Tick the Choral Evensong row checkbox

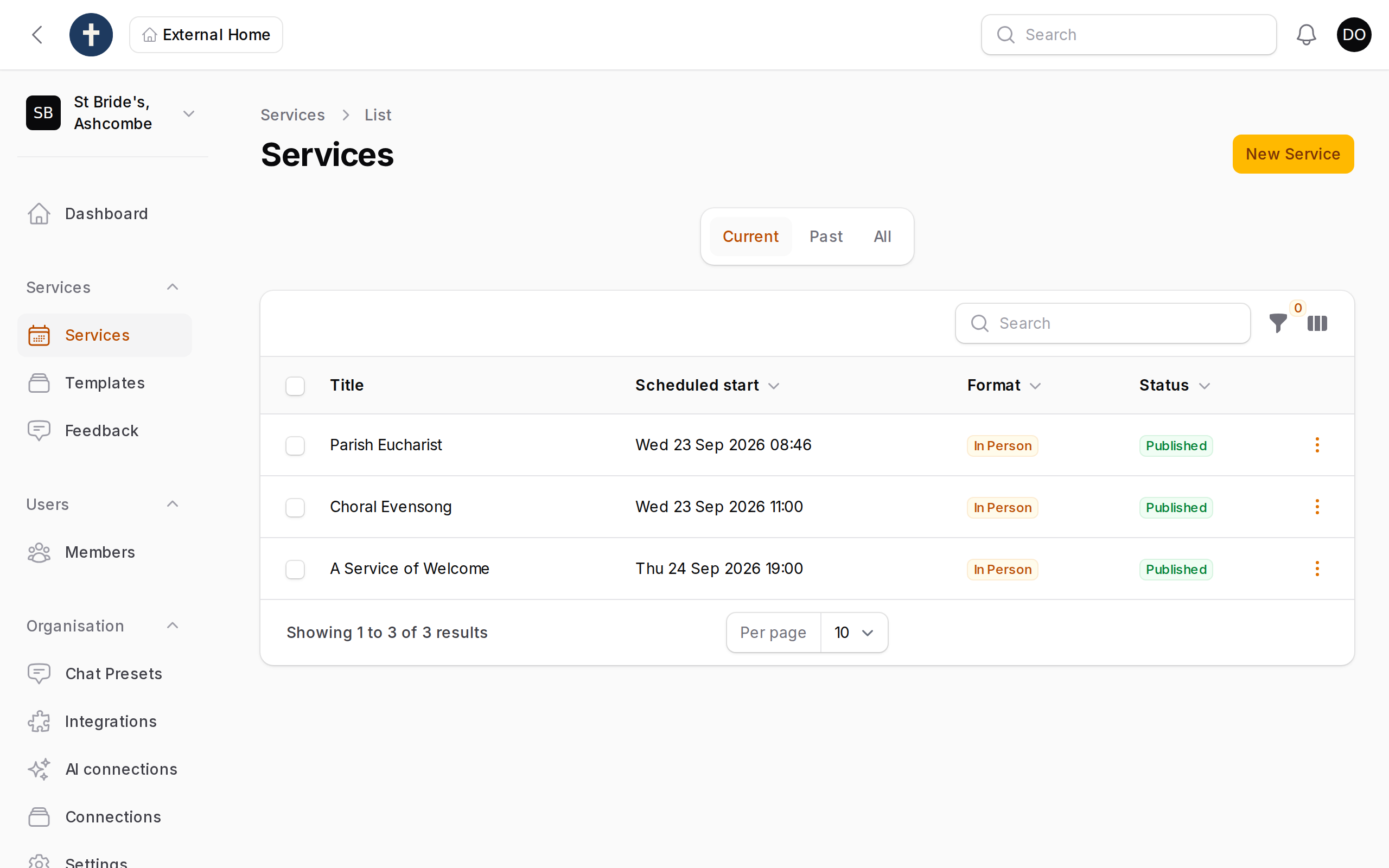point(295,507)
